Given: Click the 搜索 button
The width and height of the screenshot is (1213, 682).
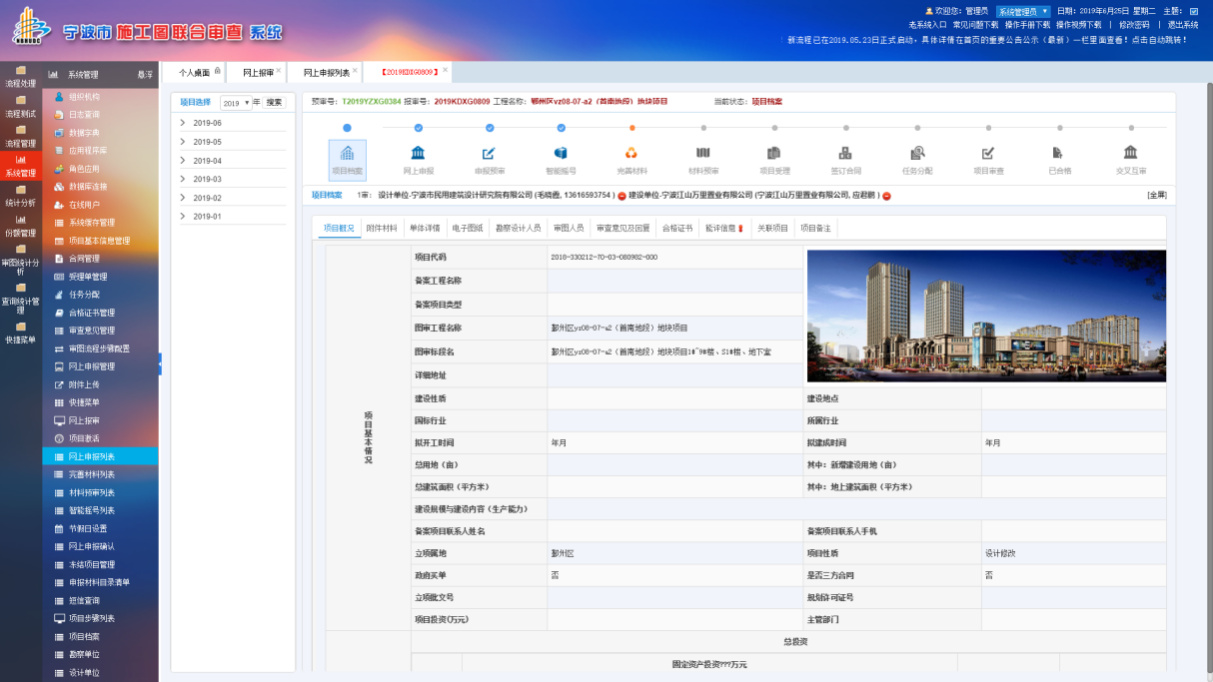Looking at the screenshot, I should pyautogui.click(x=274, y=102).
